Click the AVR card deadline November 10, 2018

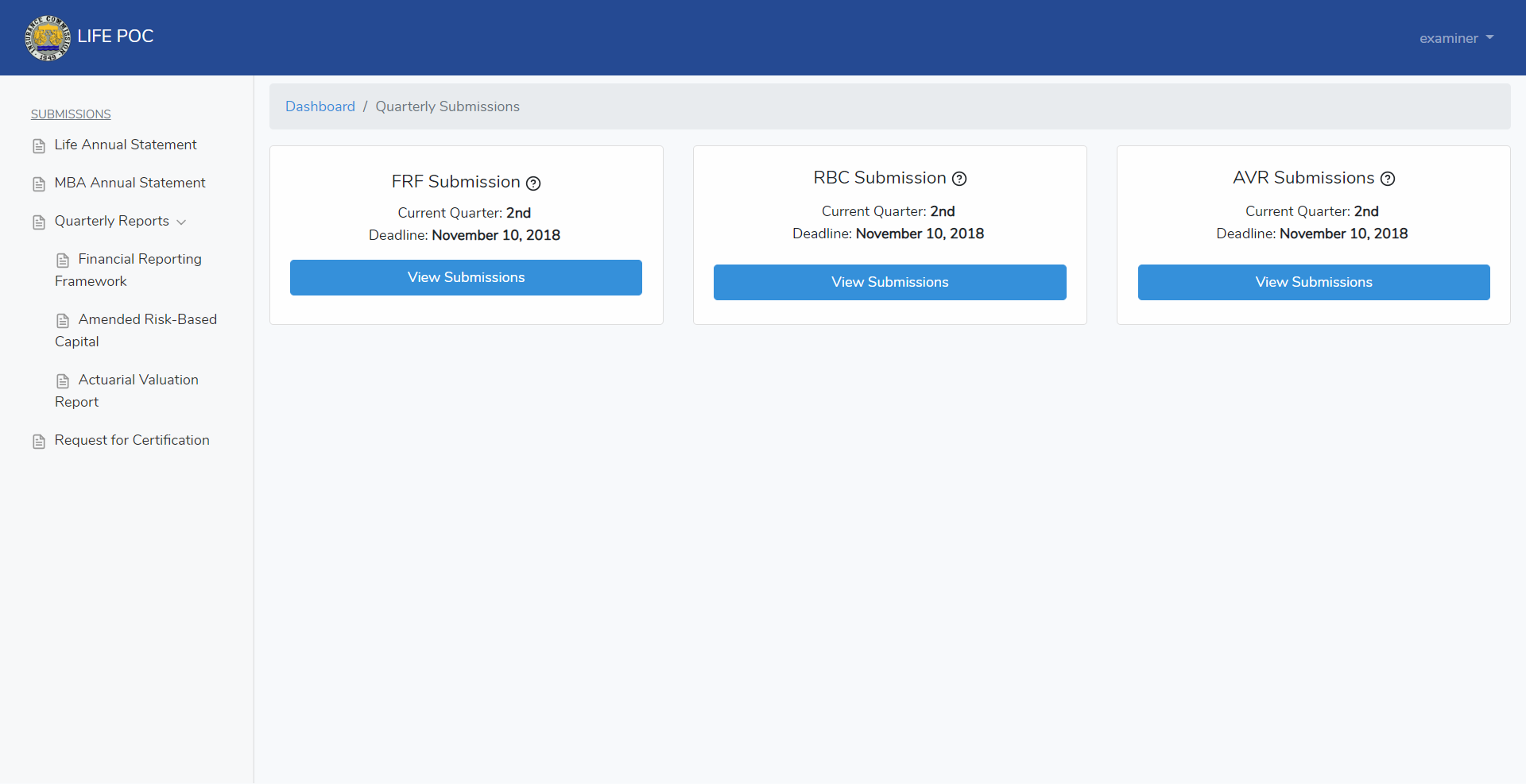(1344, 234)
